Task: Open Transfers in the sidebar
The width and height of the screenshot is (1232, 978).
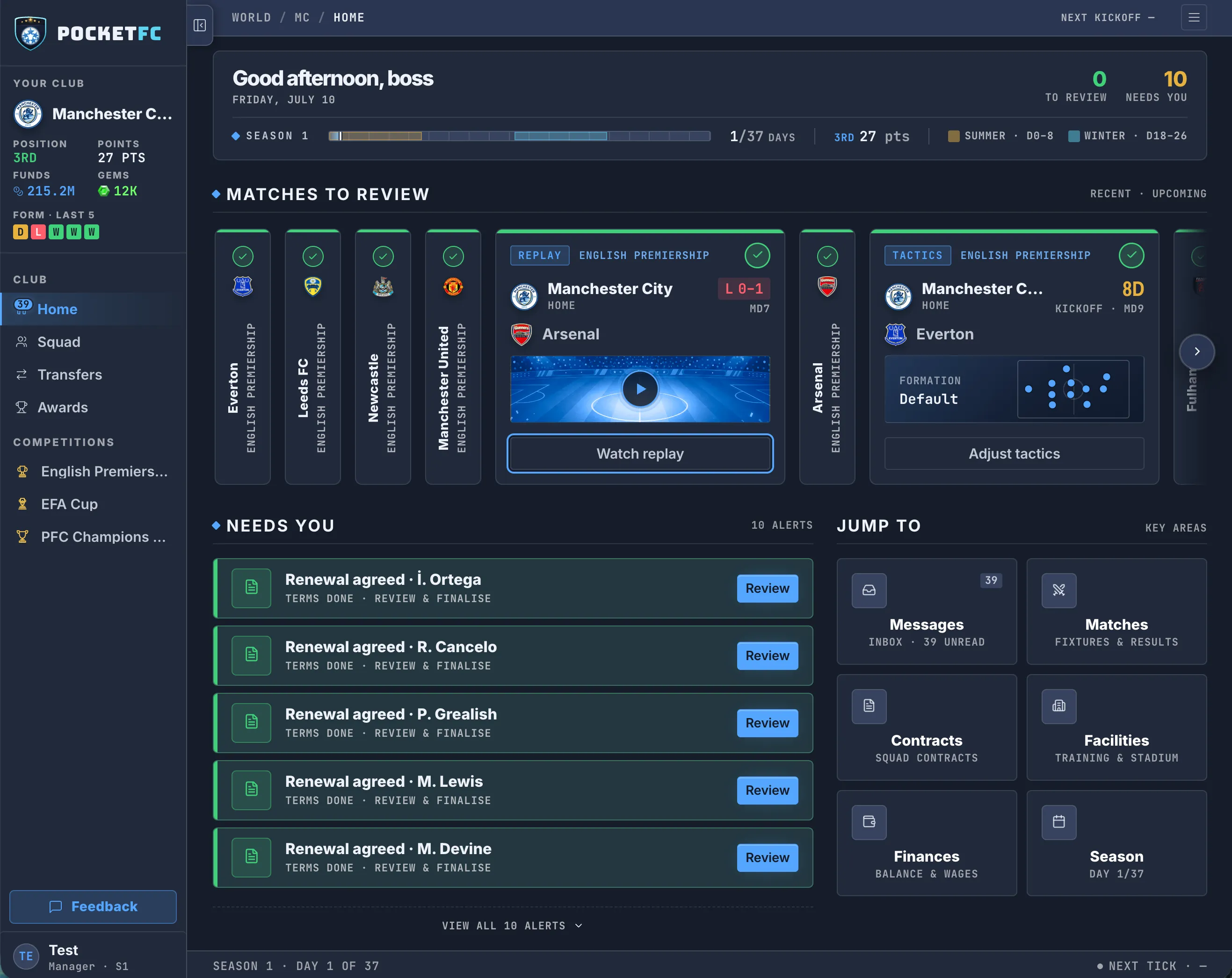Action: [93, 375]
